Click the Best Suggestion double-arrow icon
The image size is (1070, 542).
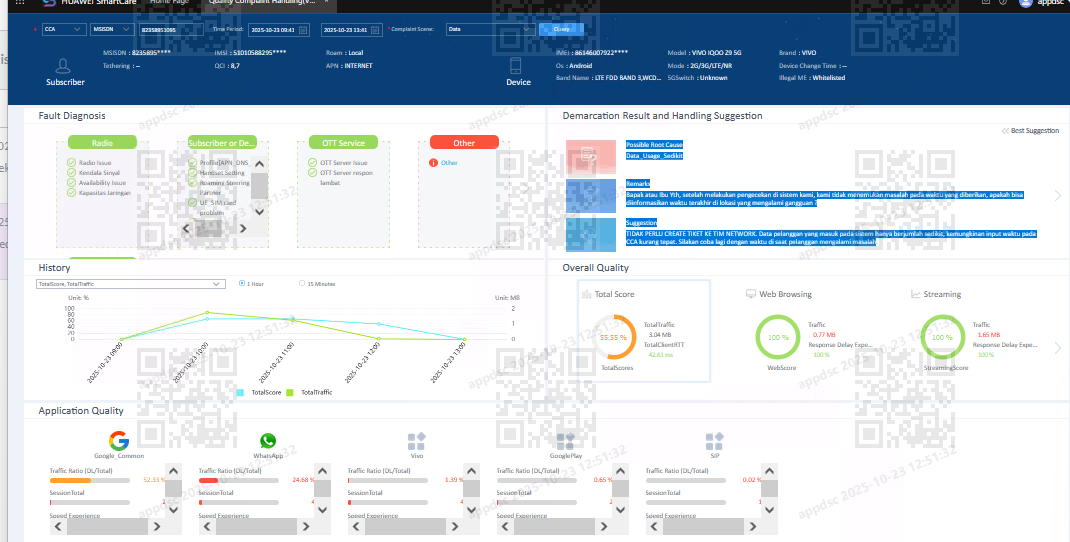click(1005, 130)
